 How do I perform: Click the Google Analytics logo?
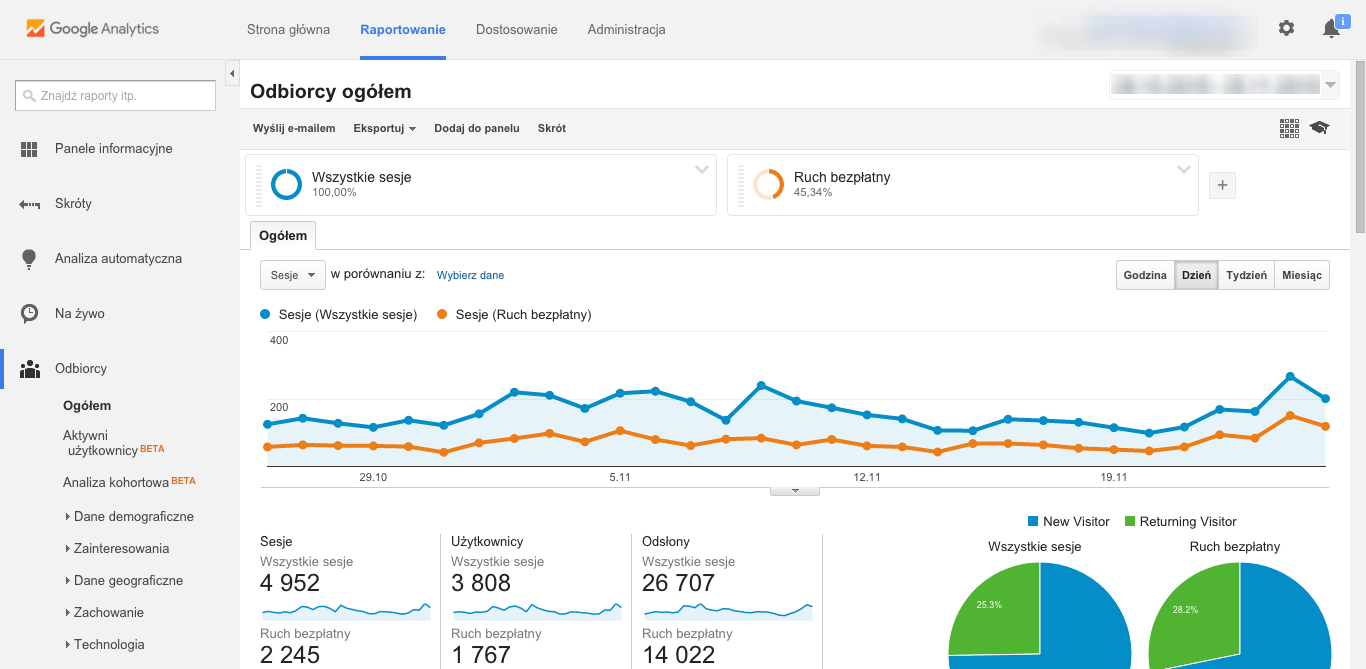coord(92,29)
